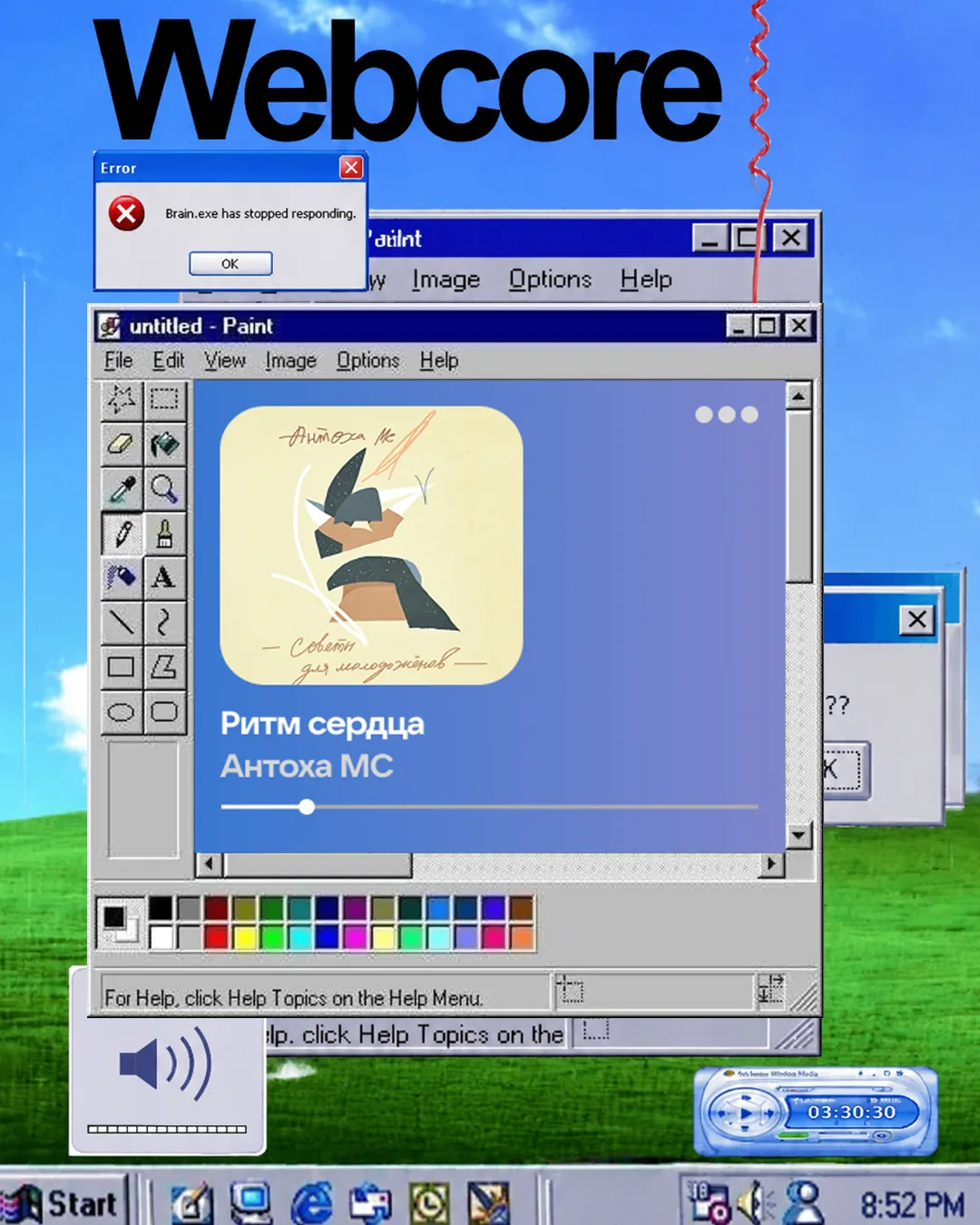Pick the Fill With Color bucket
This screenshot has width=980, height=1225.
pyautogui.click(x=164, y=444)
